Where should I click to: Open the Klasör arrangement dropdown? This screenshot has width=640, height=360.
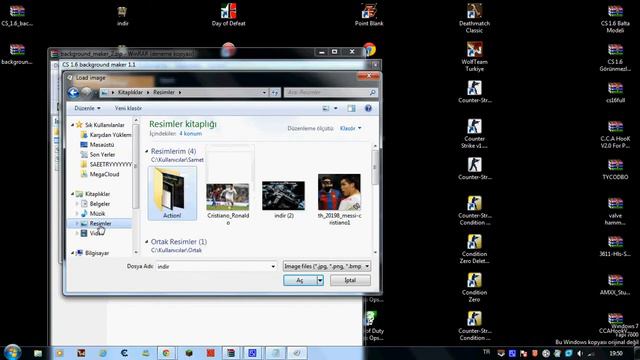351,128
